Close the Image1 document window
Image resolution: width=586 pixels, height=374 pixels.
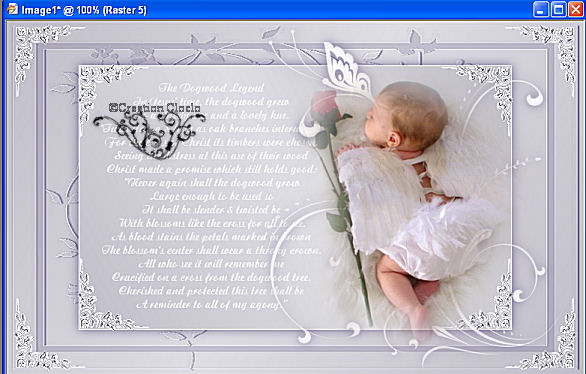[576, 9]
